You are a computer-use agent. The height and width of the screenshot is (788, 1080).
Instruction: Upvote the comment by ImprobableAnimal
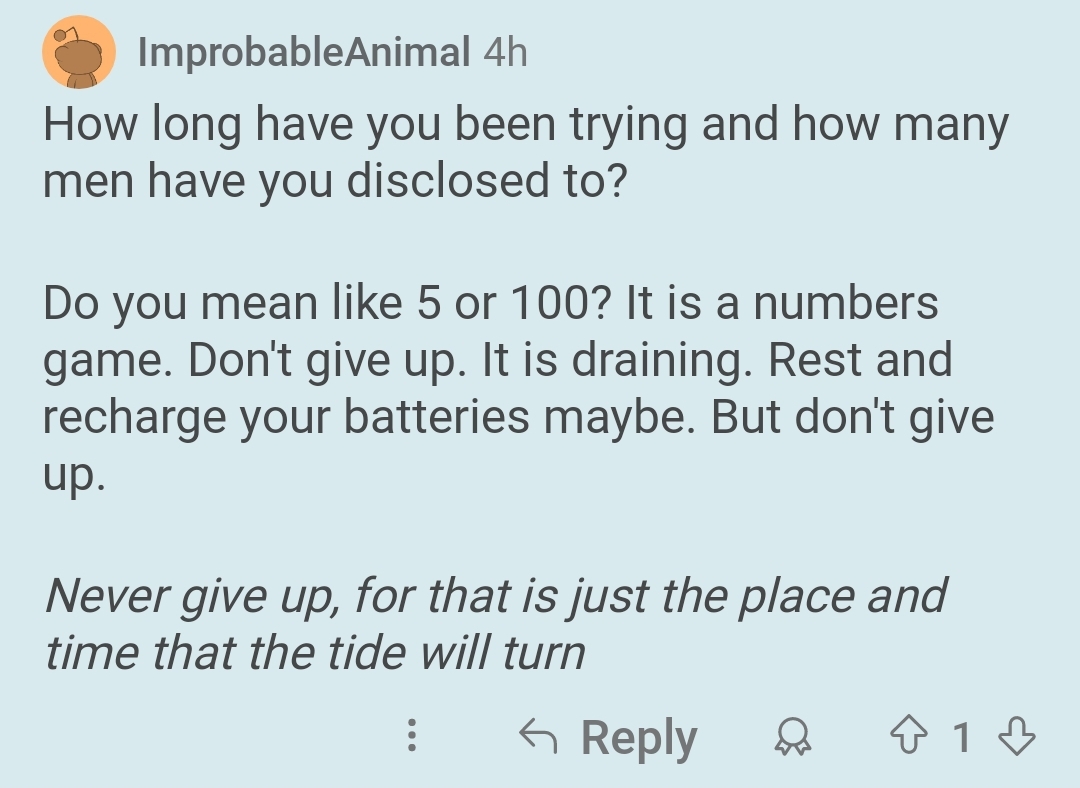tap(910, 738)
